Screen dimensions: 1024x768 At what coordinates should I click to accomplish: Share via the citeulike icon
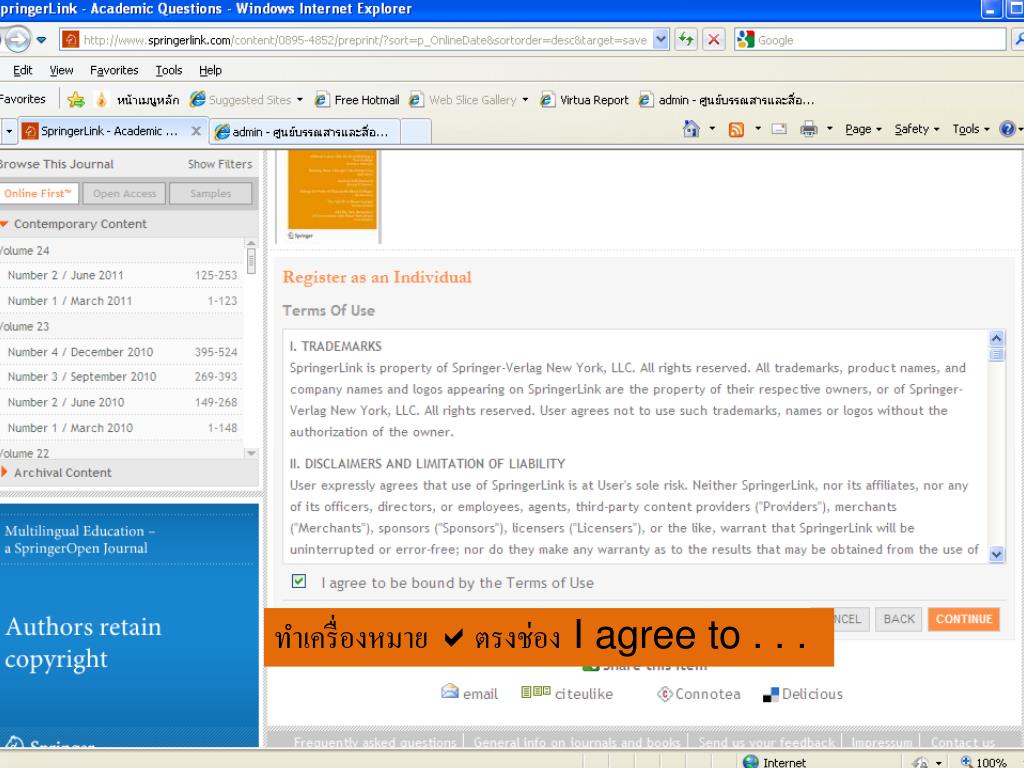[536, 692]
